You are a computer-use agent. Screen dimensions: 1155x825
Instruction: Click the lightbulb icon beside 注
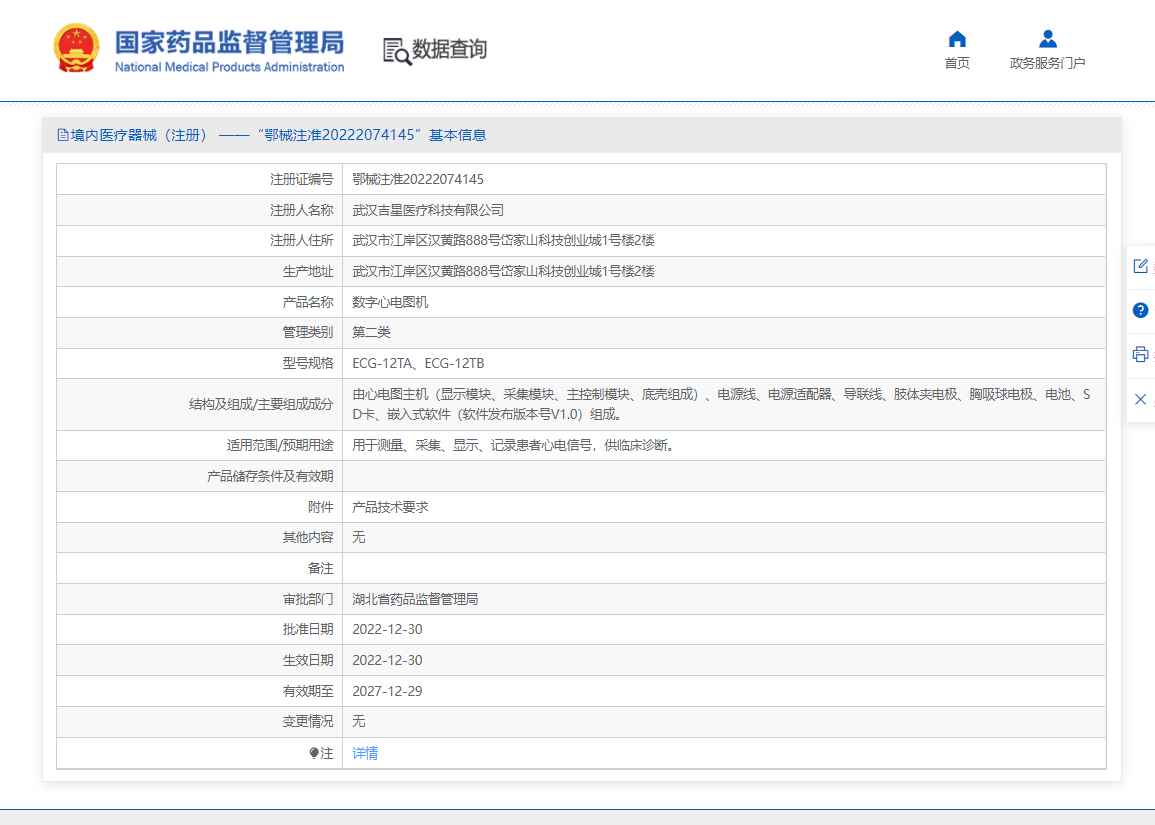coord(314,753)
